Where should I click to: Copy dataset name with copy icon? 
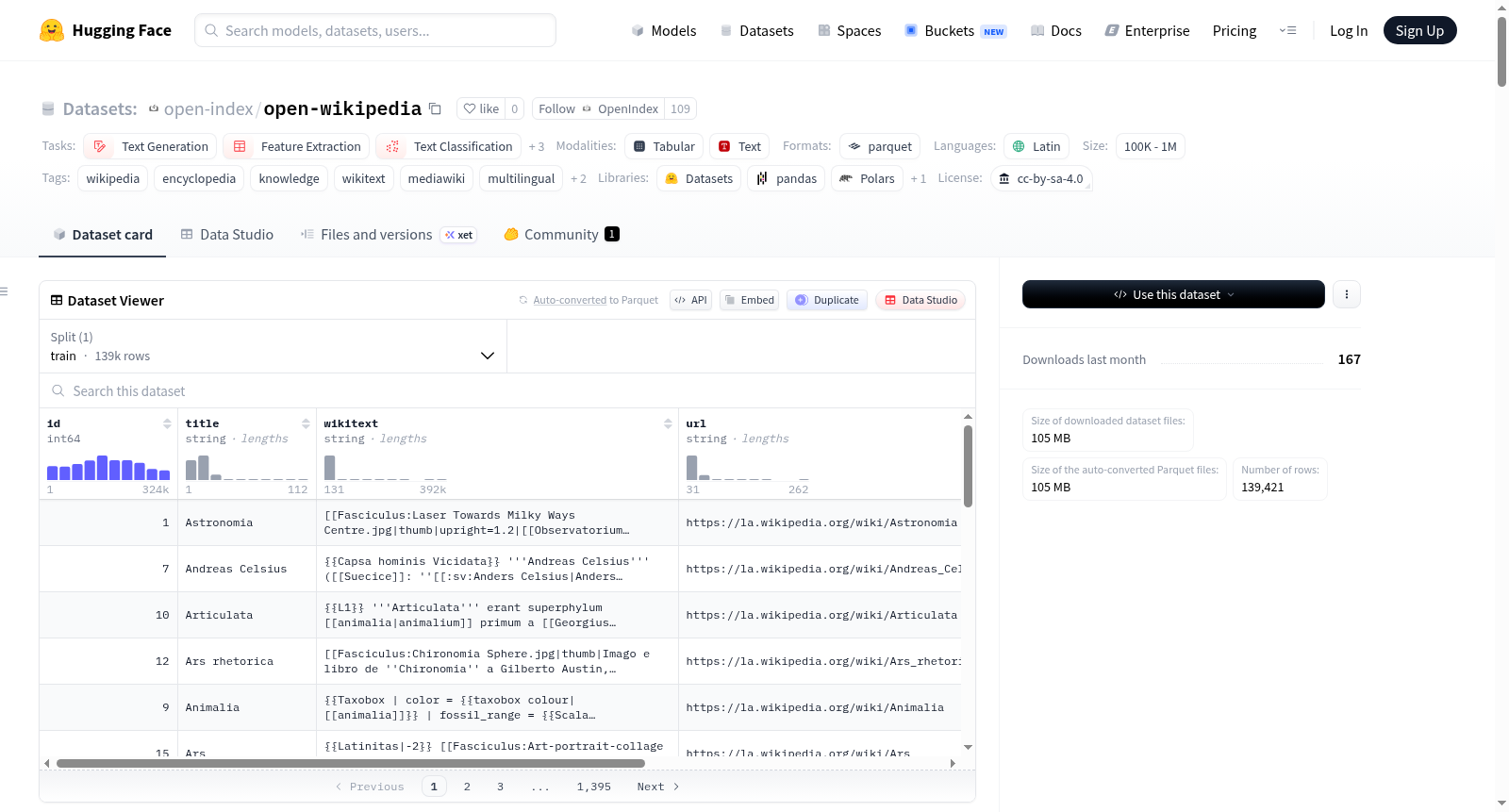[x=435, y=108]
